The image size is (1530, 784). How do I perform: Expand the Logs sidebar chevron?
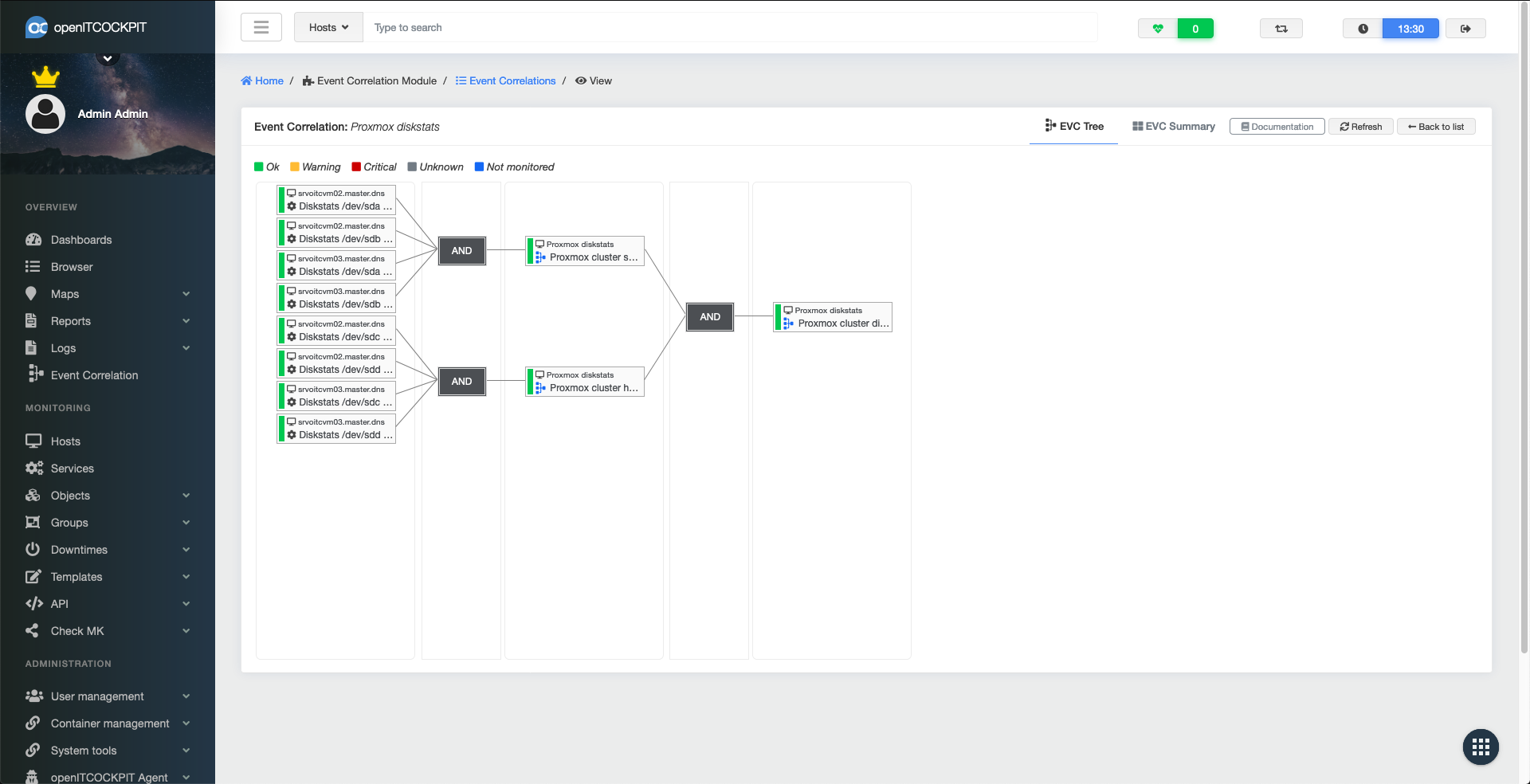pos(186,348)
